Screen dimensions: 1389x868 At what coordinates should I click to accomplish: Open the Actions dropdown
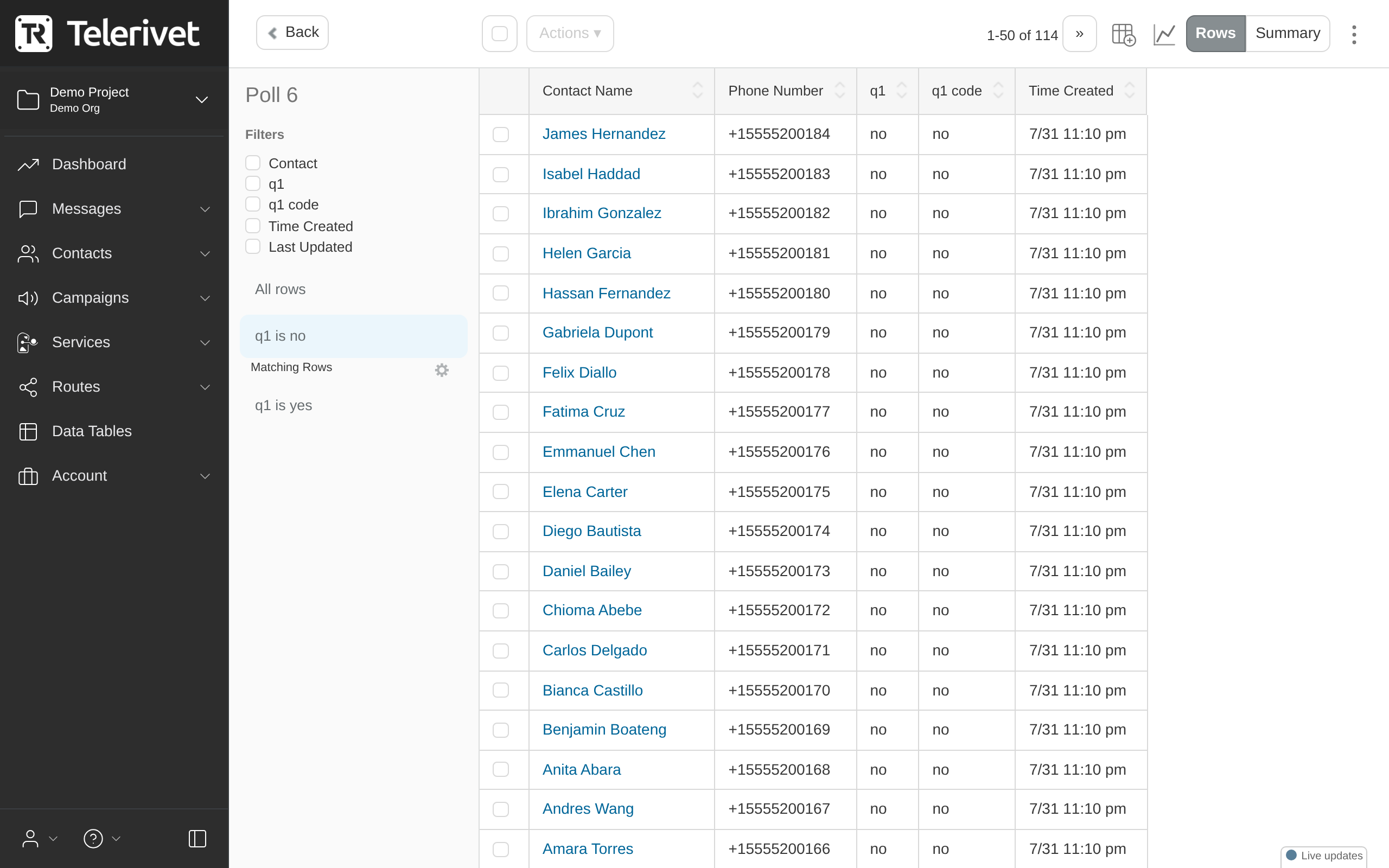pos(570,34)
